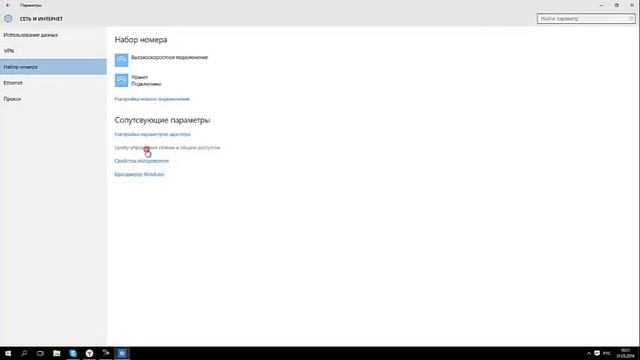Click the Параметры window title text
The image size is (640, 360).
point(31,5)
